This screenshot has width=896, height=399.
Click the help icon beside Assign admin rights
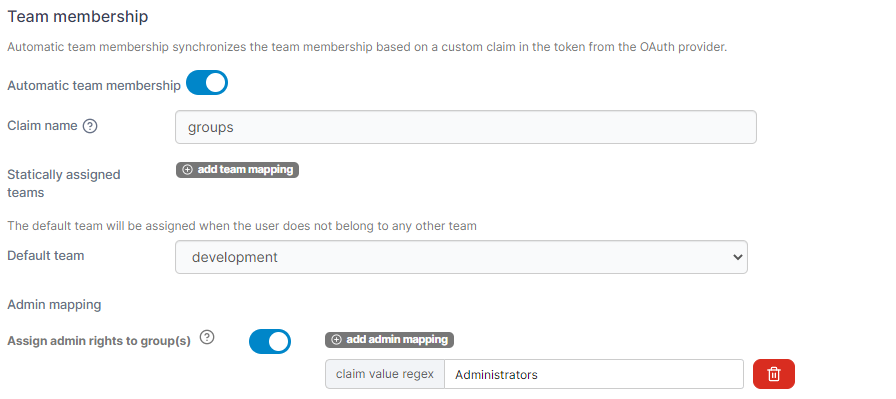[x=207, y=338]
